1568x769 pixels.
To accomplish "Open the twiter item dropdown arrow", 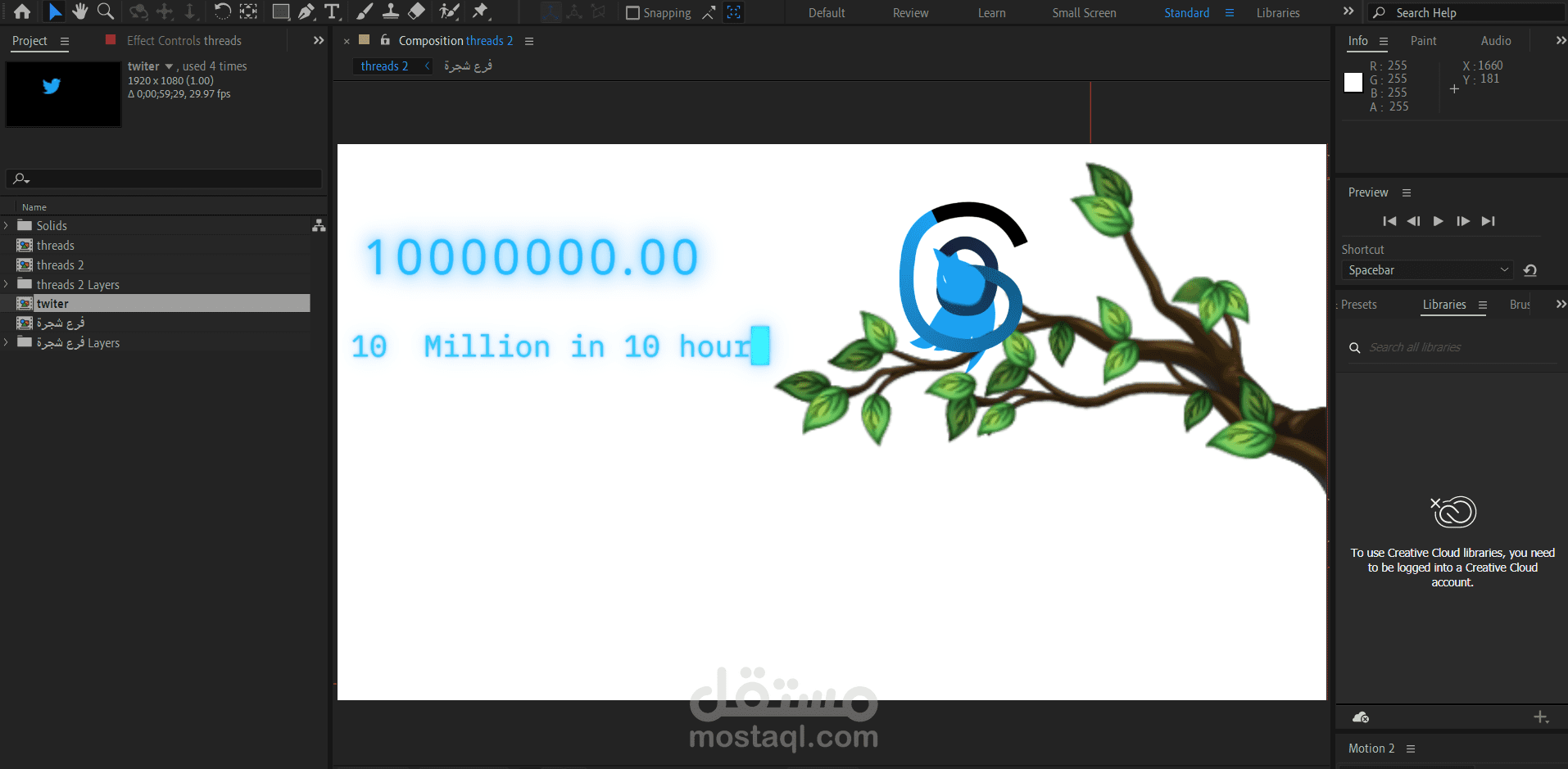I will point(170,66).
